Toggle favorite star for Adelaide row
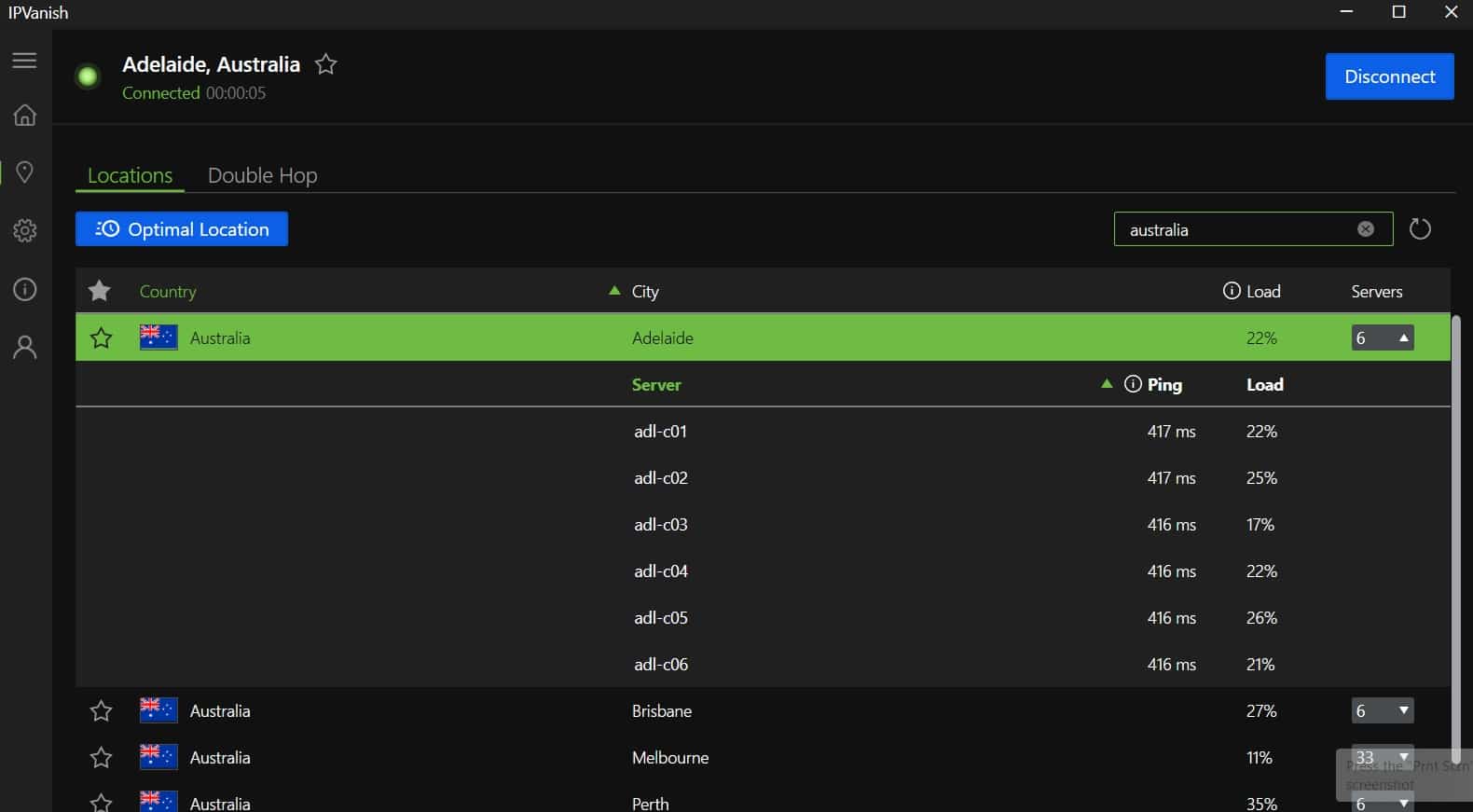1473x812 pixels. (x=101, y=337)
